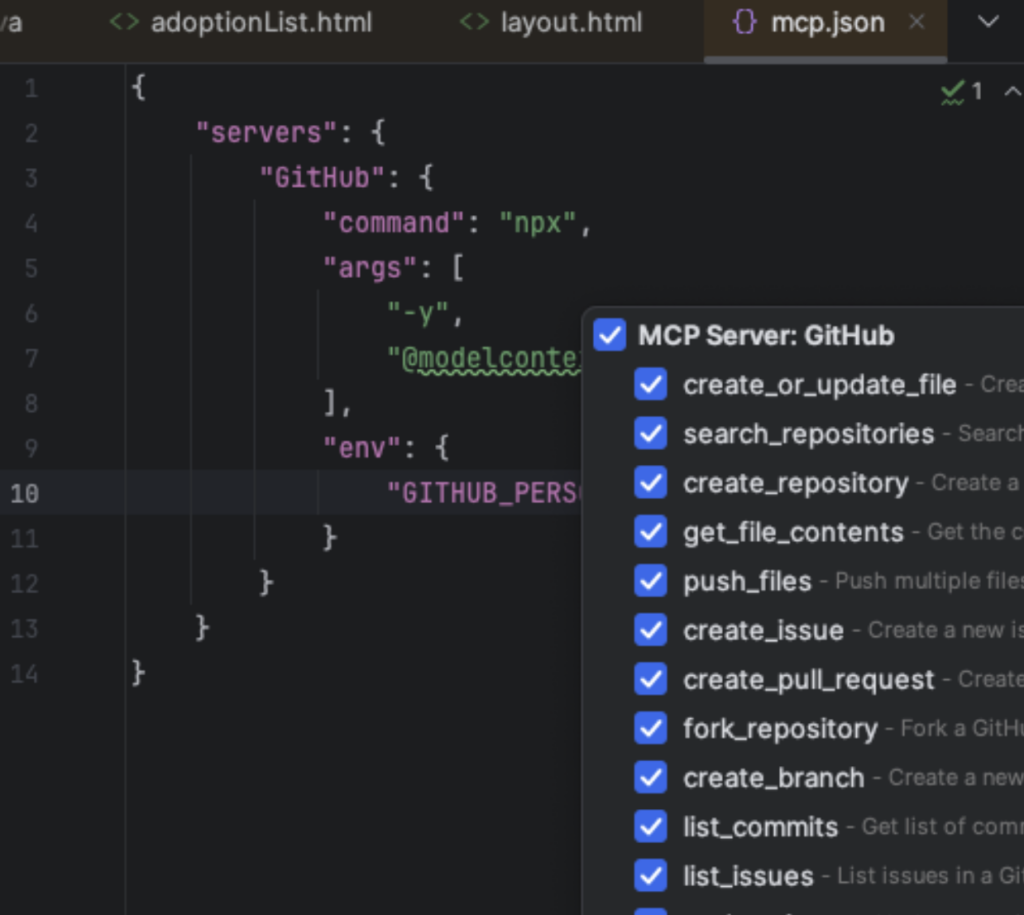Click the HTML icon on layout.html tab
Viewport: 1024px width, 915px height.
click(x=472, y=22)
